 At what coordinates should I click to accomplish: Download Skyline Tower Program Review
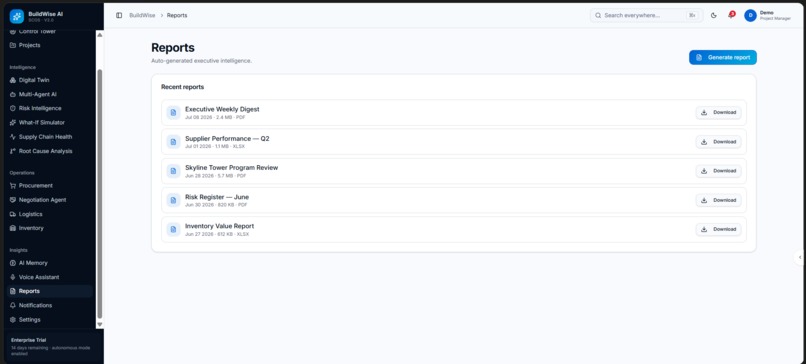pos(719,171)
